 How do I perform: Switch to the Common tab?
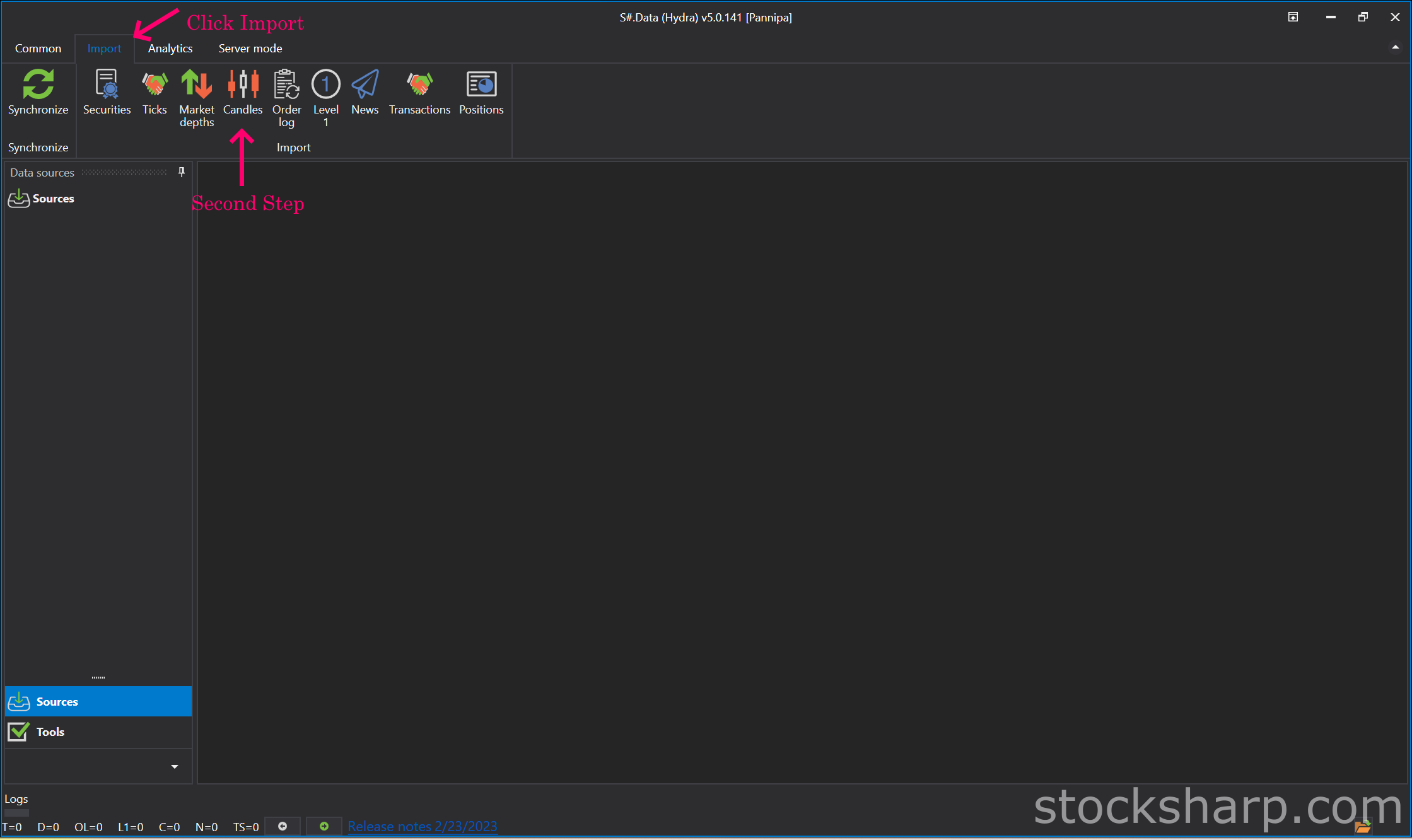click(x=38, y=49)
